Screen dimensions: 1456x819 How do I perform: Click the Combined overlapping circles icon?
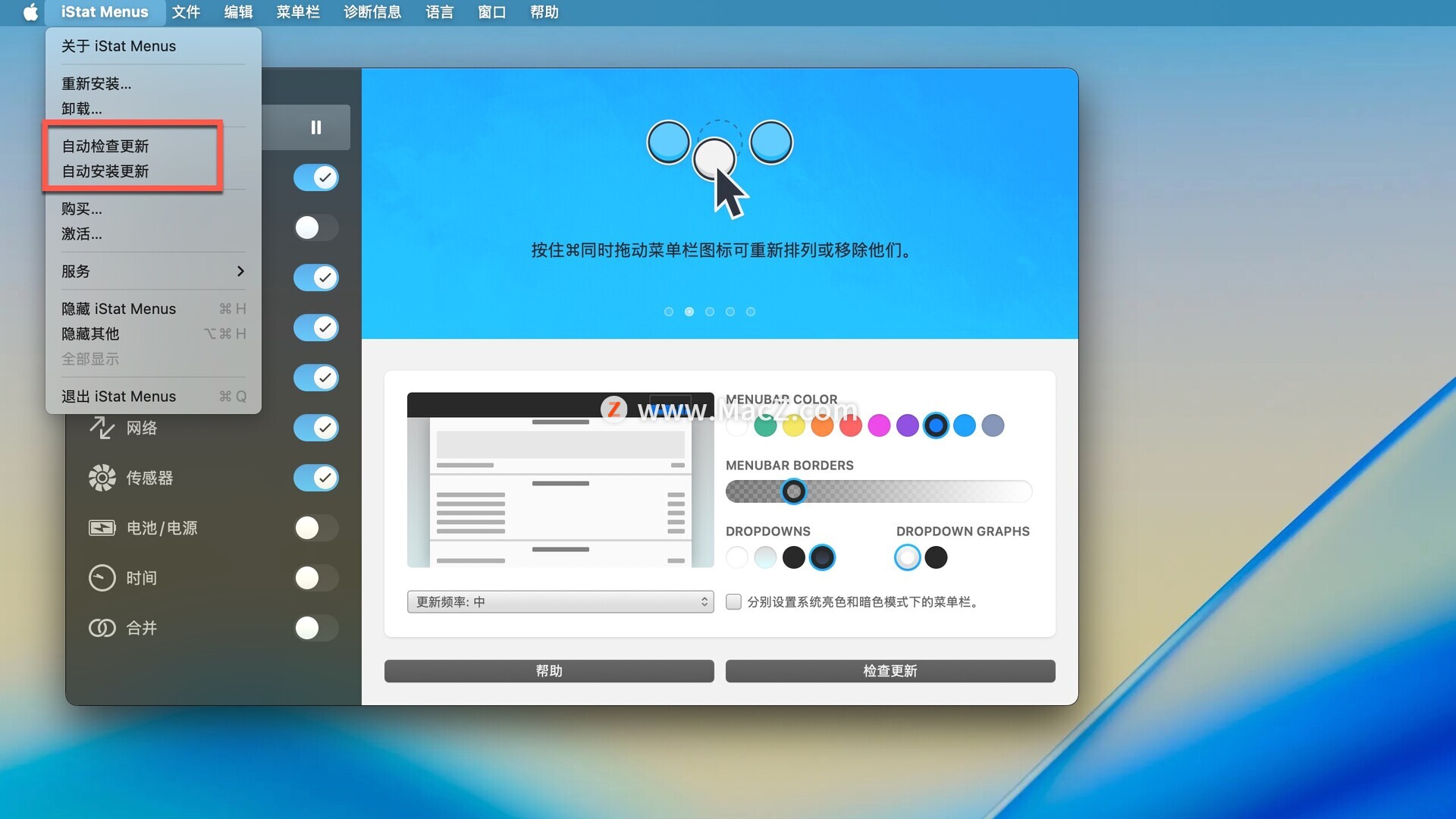point(102,628)
